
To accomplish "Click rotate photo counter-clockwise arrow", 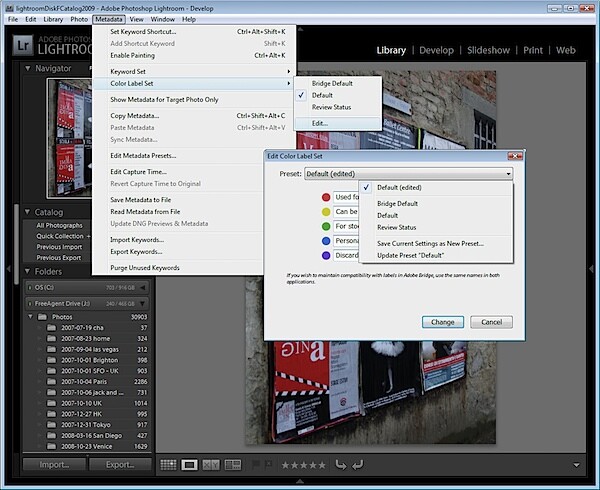I will tap(341, 465).
